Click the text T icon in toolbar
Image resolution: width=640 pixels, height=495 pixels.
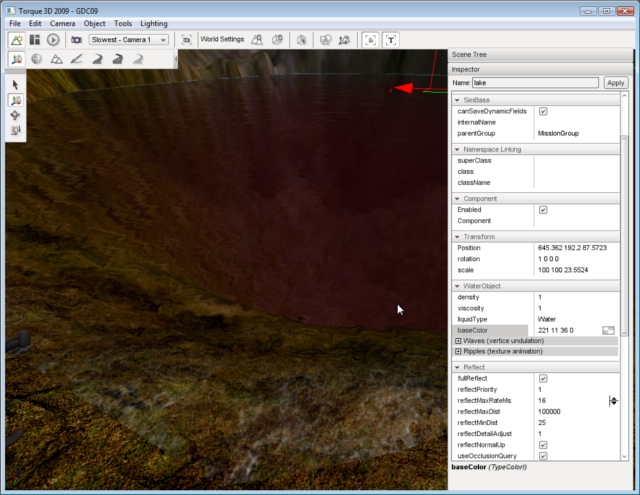click(x=391, y=40)
